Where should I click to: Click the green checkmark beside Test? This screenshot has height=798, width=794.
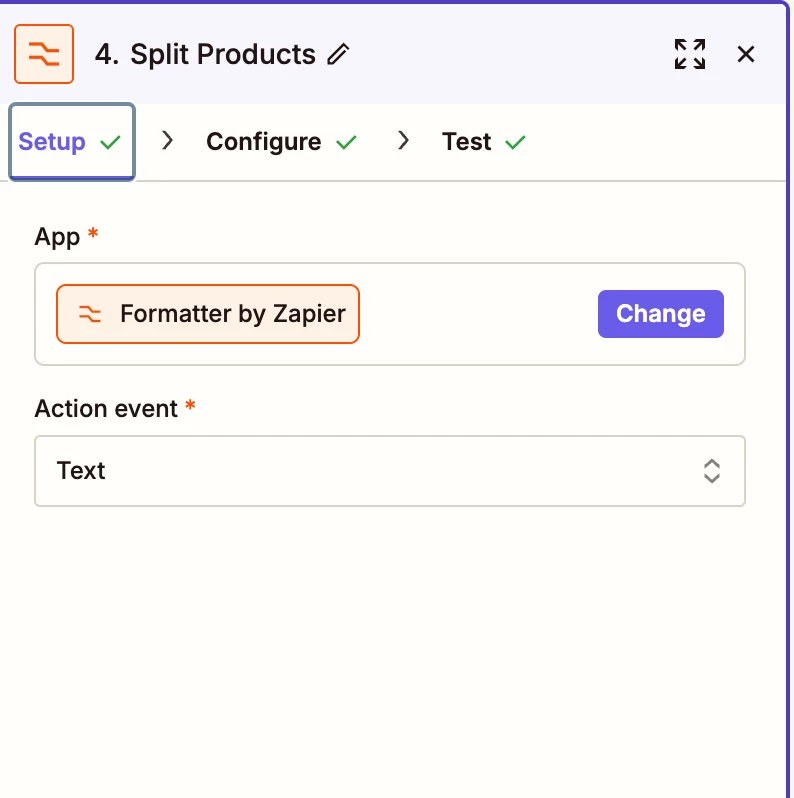coord(515,142)
